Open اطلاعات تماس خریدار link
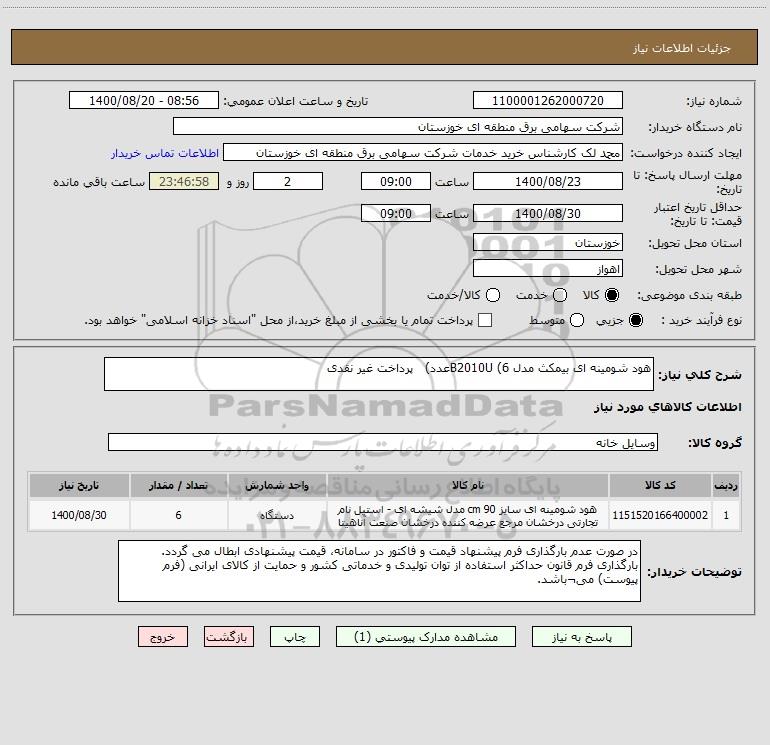Screen dimensions: 770x745 point(165,153)
